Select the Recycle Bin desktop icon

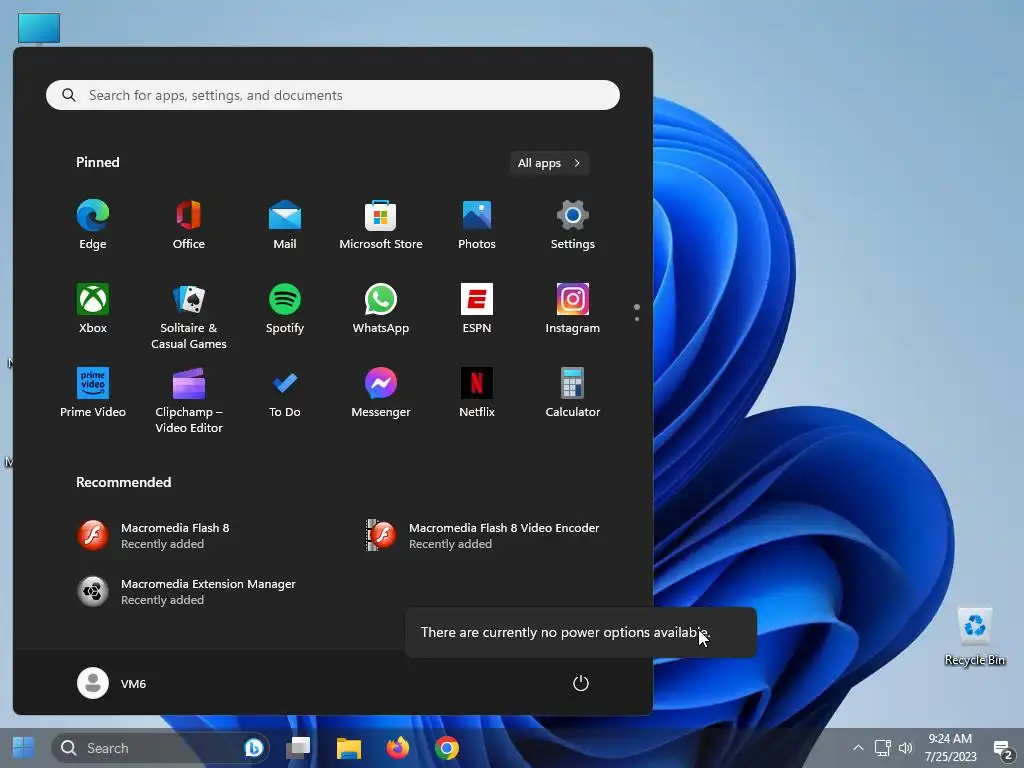975,637
